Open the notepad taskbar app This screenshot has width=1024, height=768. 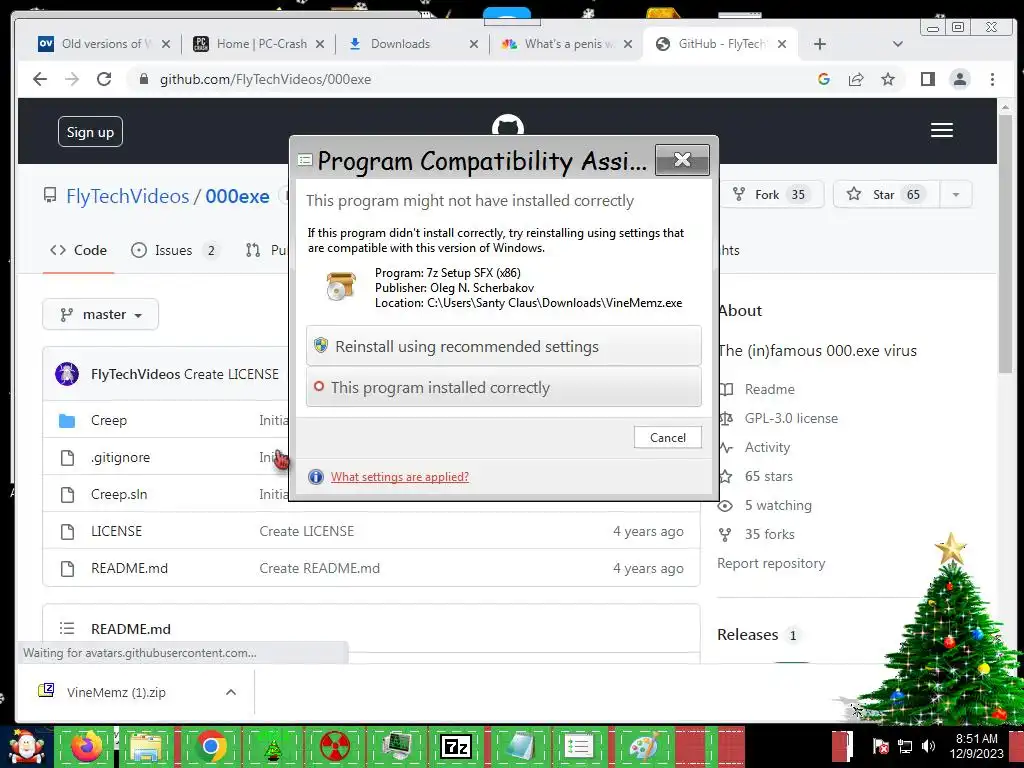click(x=518, y=746)
